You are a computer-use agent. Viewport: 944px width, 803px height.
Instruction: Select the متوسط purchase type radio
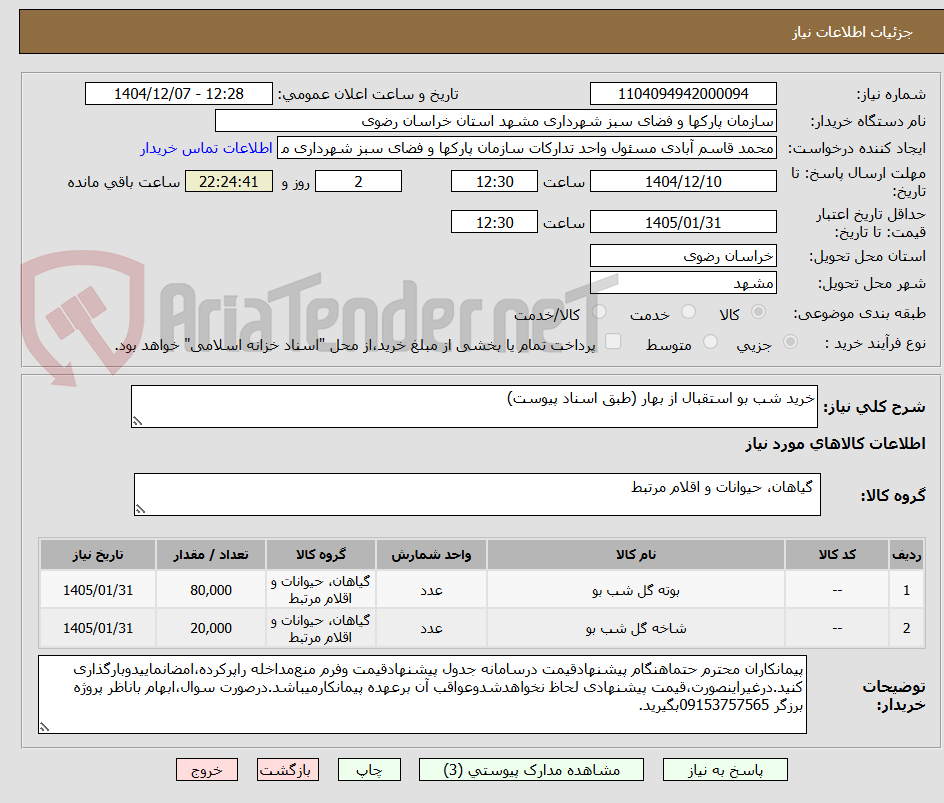point(710,342)
